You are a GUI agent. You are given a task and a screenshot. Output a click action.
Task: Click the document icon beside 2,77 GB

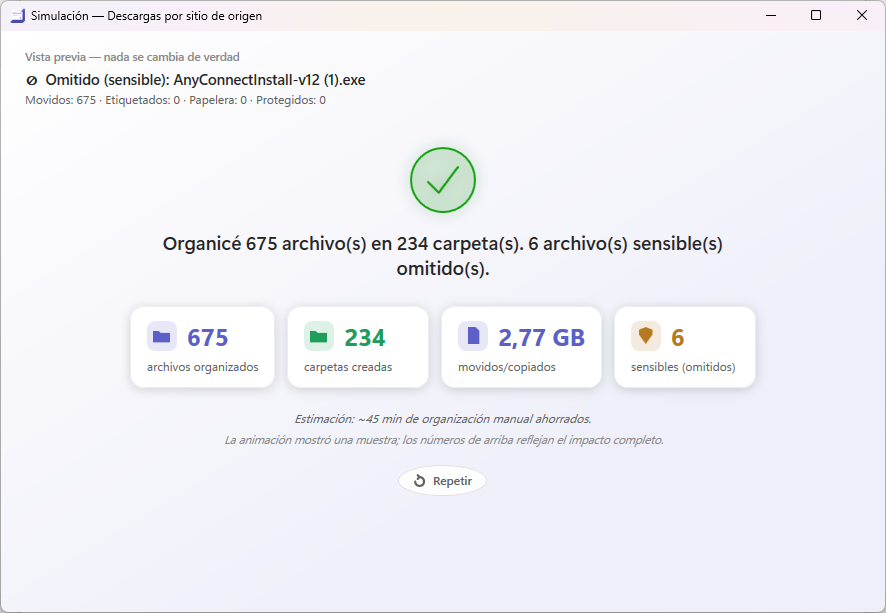coord(473,337)
